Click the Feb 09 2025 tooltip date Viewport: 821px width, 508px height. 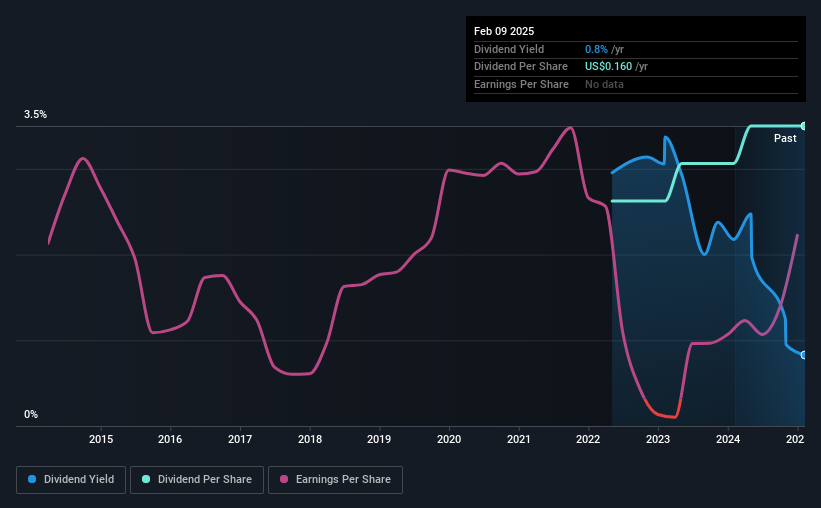pyautogui.click(x=506, y=31)
